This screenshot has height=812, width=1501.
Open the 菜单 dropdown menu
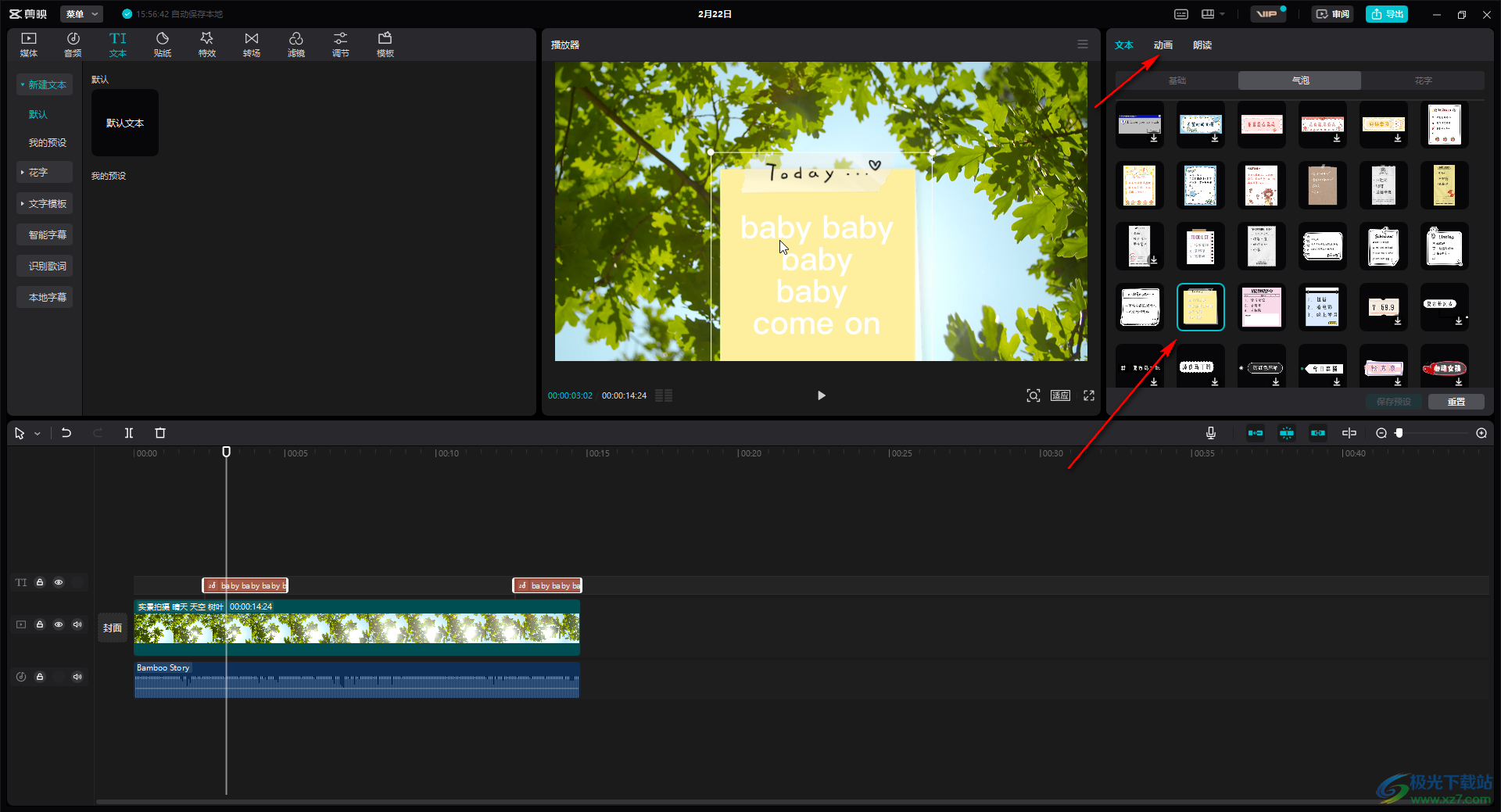coord(81,14)
